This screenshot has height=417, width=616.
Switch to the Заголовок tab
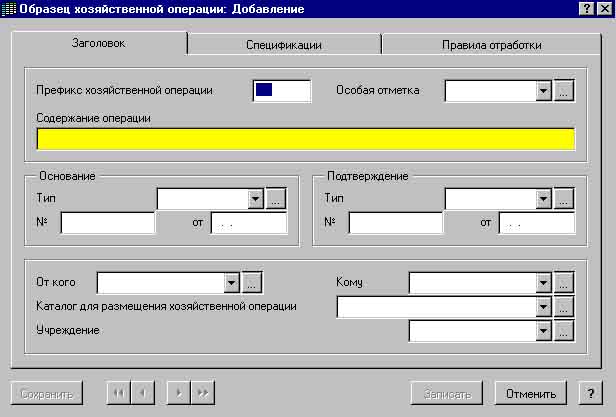pyautogui.click(x=99, y=43)
